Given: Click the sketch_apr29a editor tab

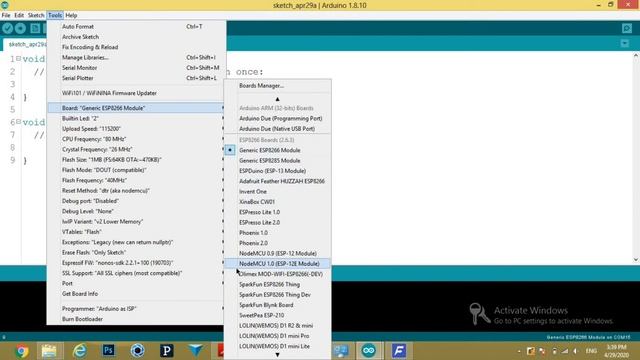Looking at the screenshot, I should [25, 44].
